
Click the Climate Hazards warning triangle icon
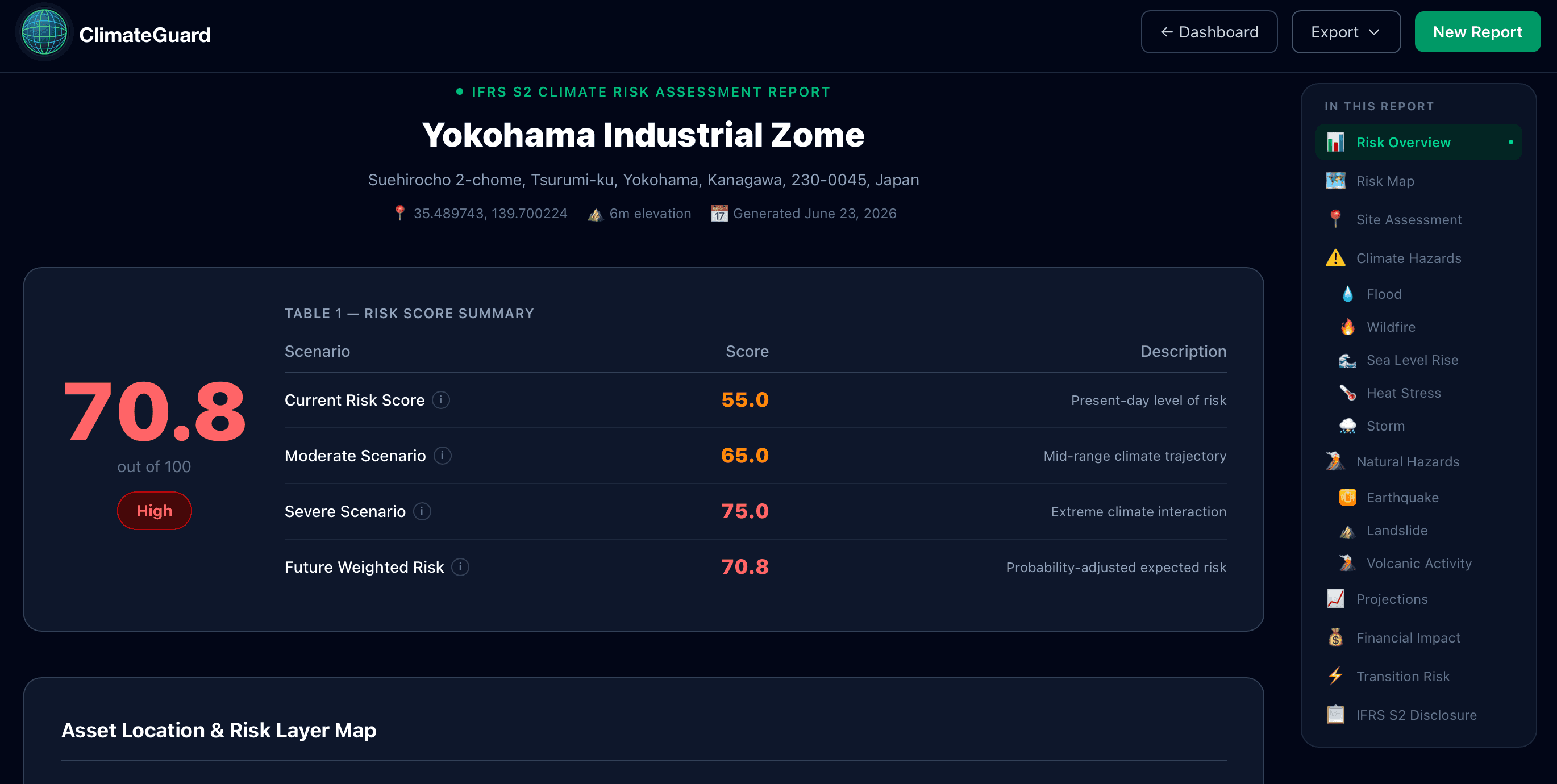[1335, 258]
